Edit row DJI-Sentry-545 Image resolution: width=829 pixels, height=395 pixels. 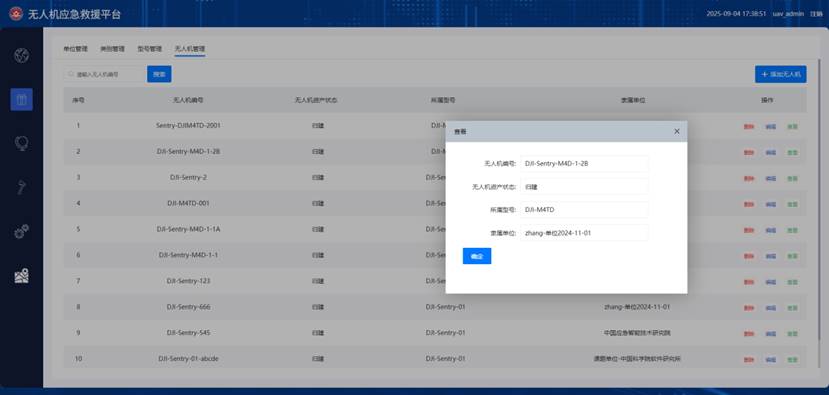[771, 334]
